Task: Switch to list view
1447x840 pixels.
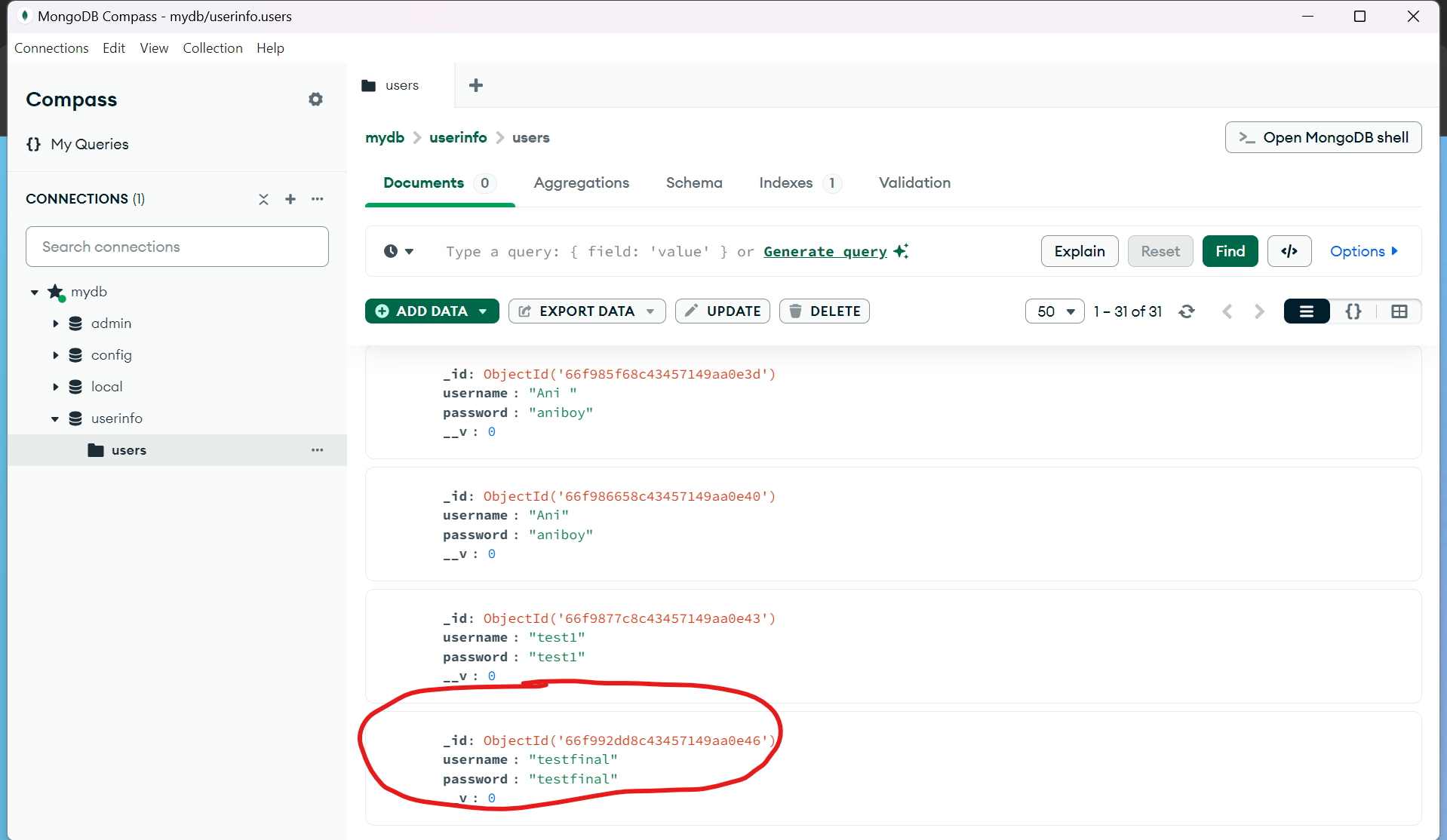Action: click(1307, 311)
